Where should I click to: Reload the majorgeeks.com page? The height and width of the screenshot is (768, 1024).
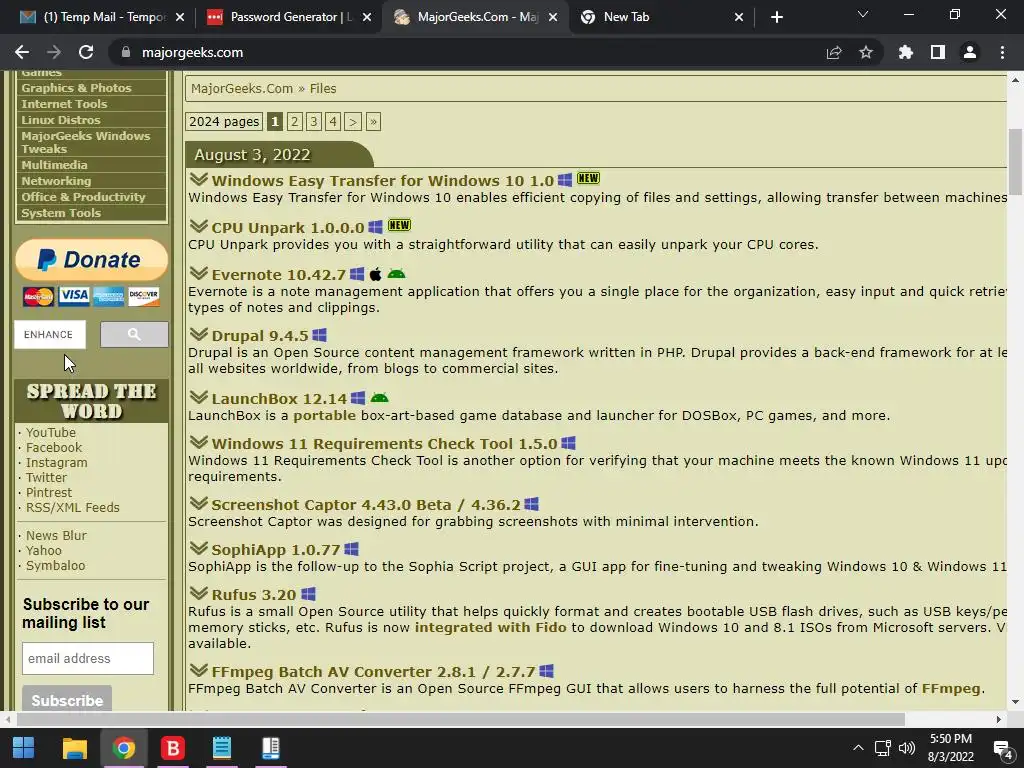point(86,52)
